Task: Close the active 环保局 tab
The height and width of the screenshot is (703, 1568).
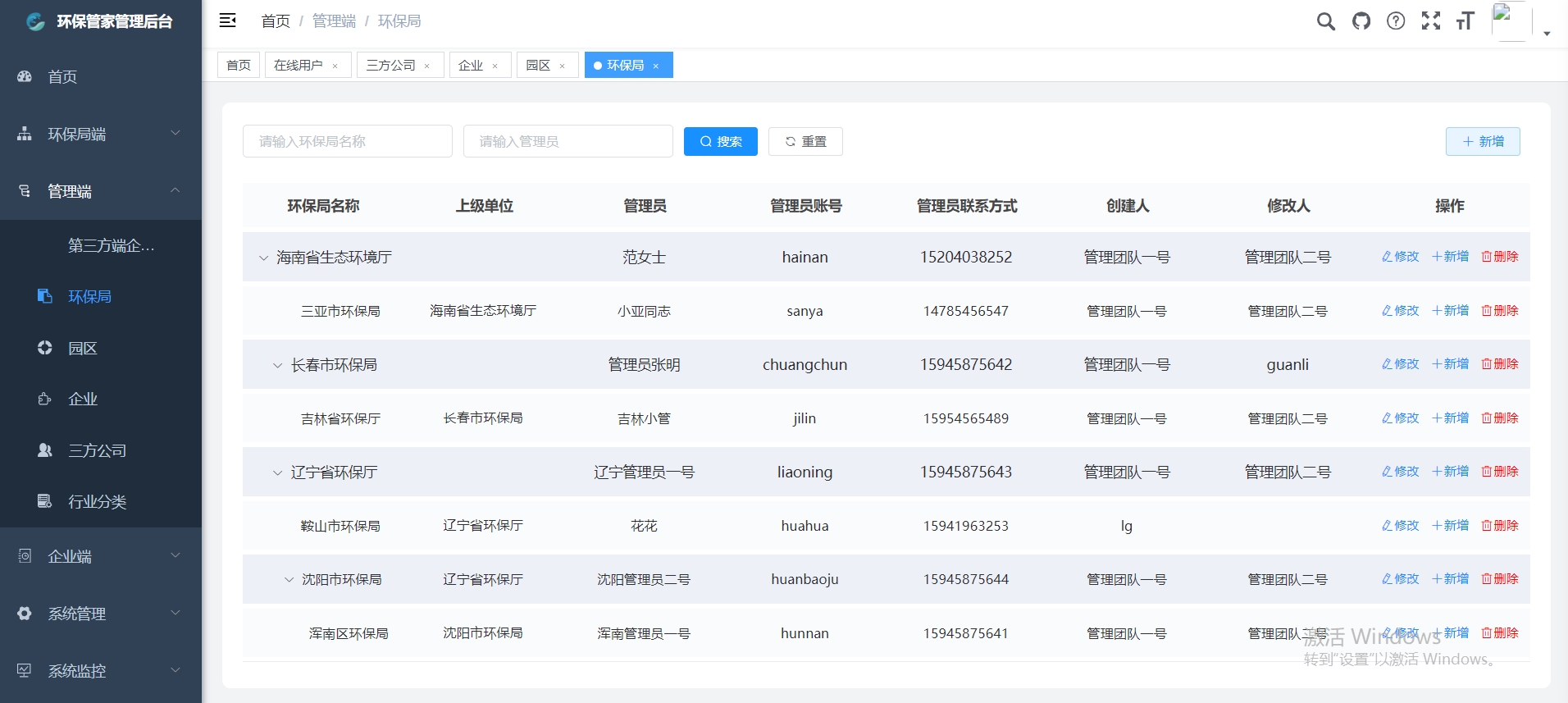Action: [x=656, y=66]
